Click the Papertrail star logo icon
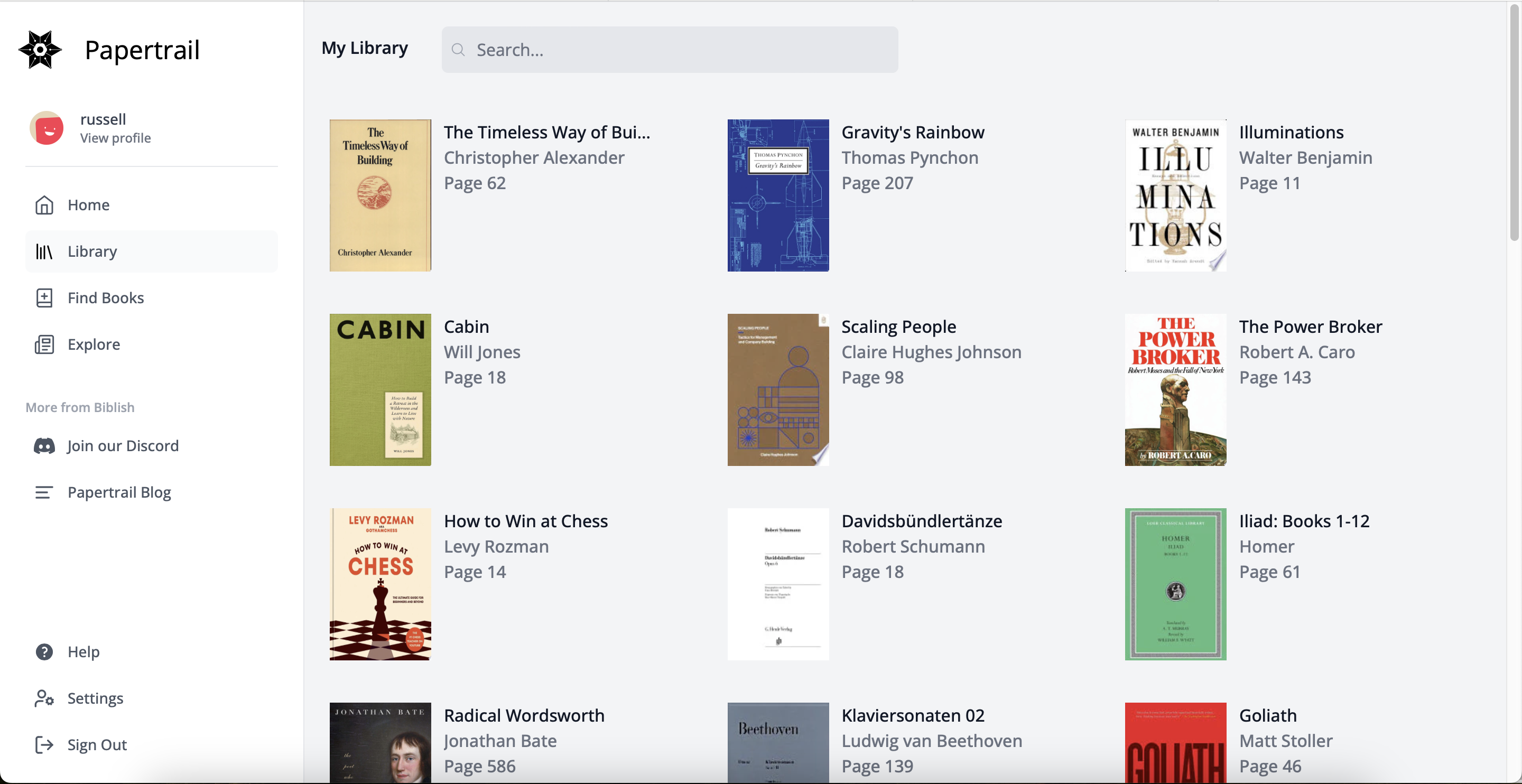The height and width of the screenshot is (784, 1522). pyautogui.click(x=40, y=50)
